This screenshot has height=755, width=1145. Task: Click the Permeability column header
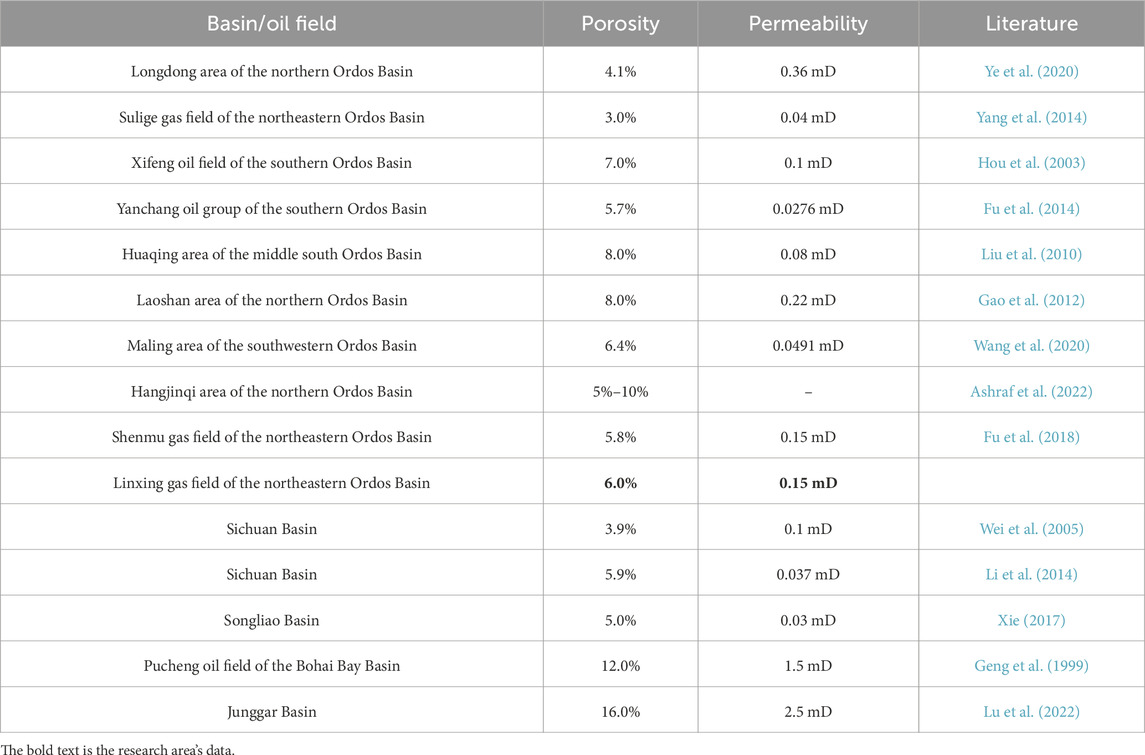tap(808, 23)
